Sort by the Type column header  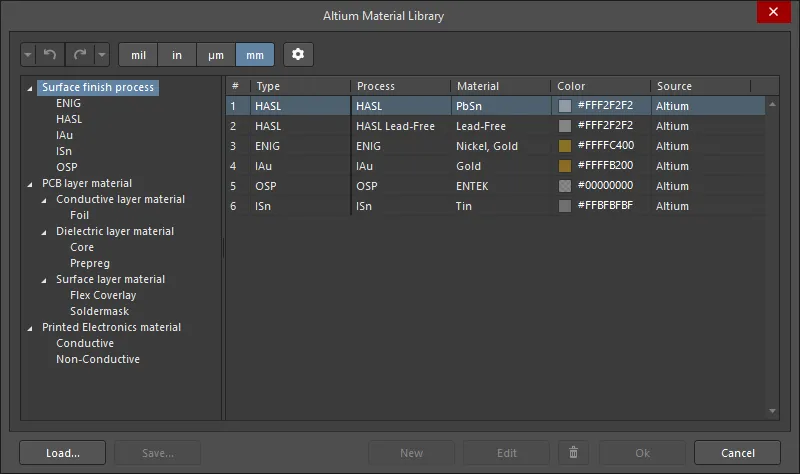click(300, 86)
